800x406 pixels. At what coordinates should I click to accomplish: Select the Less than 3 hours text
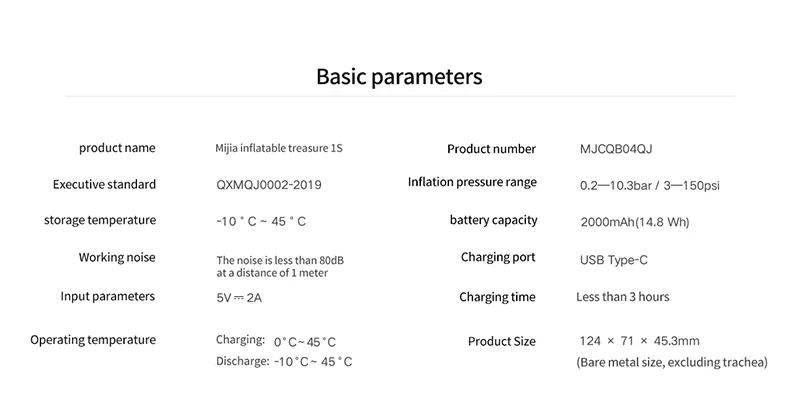click(x=622, y=297)
